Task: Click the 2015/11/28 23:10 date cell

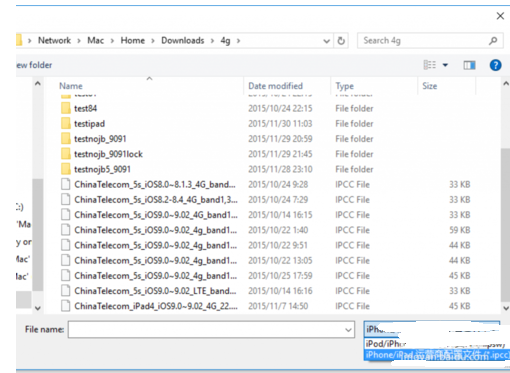Action: (280, 169)
